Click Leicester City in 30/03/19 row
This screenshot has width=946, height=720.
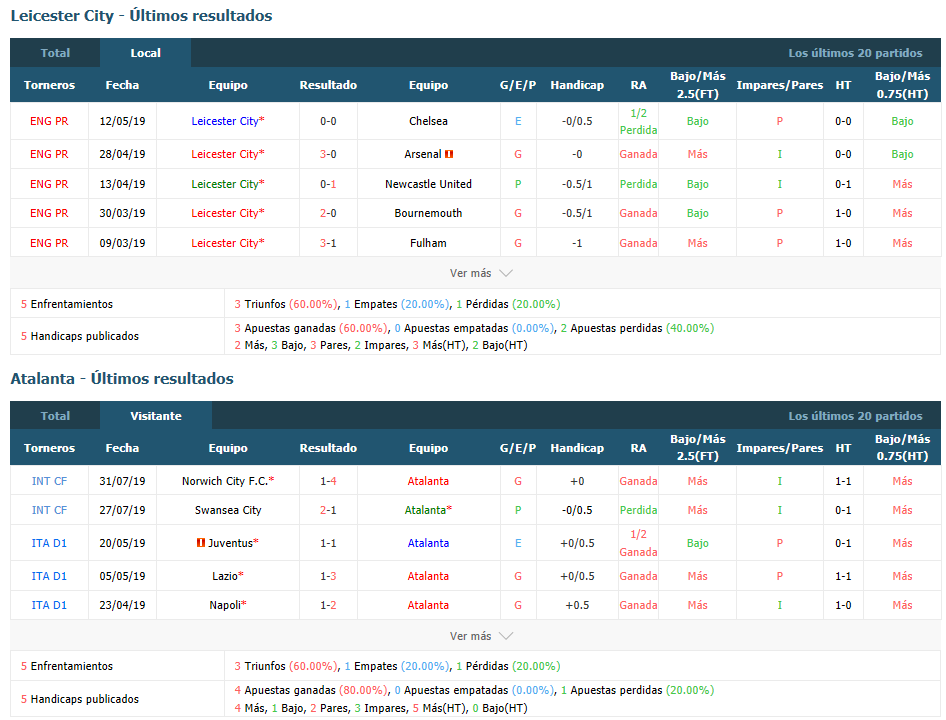pyautogui.click(x=225, y=213)
